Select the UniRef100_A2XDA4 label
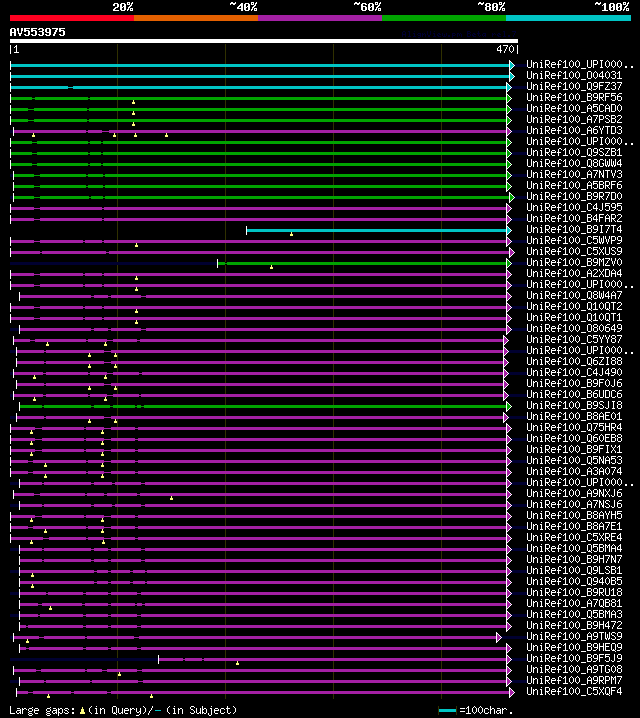 tap(574, 273)
